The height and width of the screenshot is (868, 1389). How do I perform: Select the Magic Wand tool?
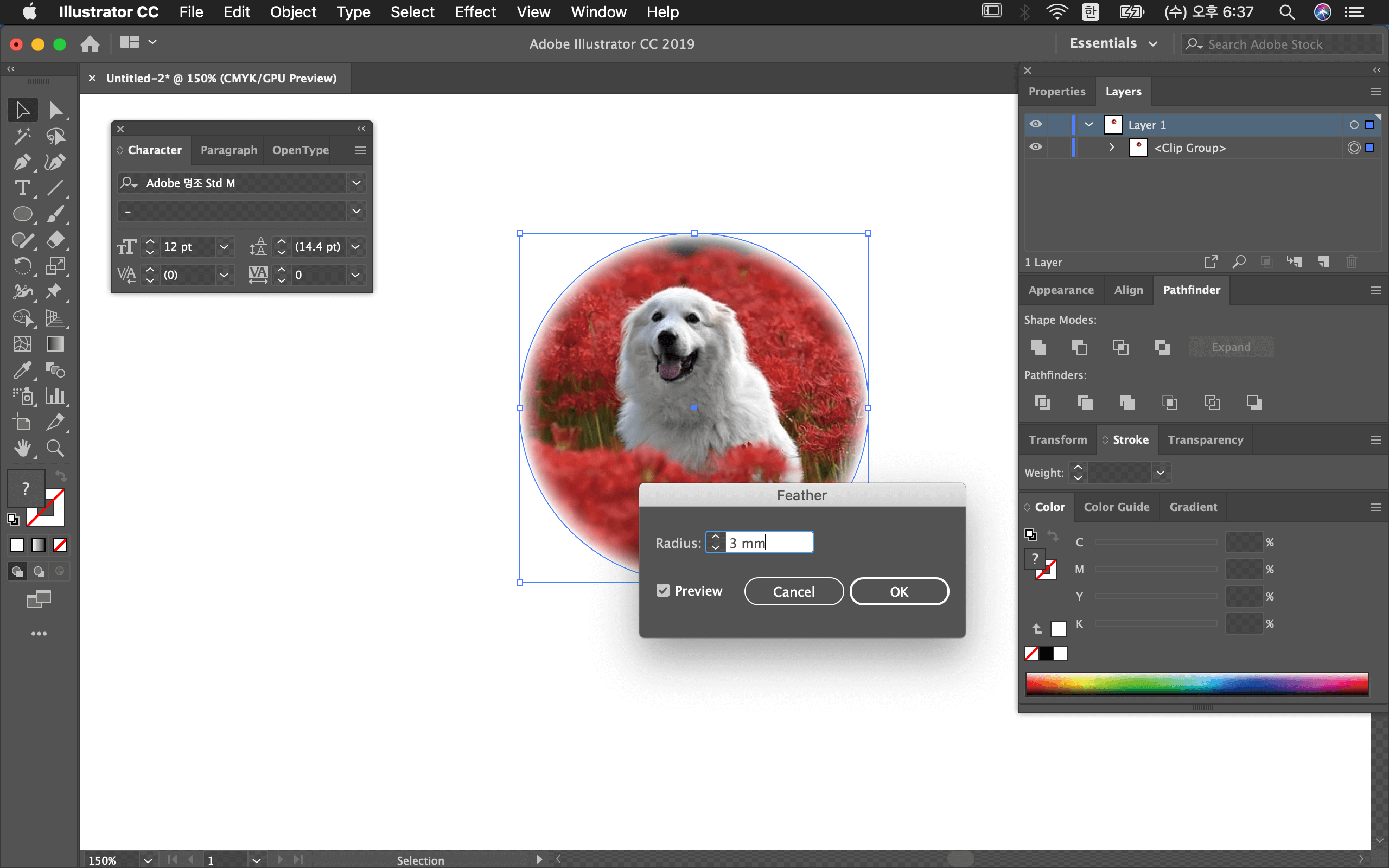22,136
